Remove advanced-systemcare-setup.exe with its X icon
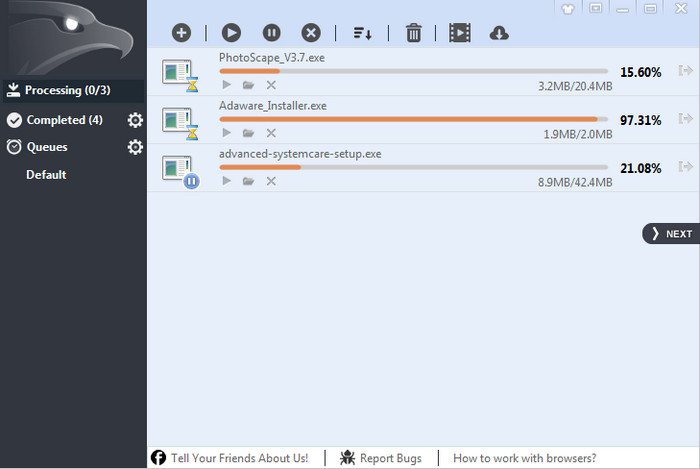Screen dimensions: 700x469 [x=271, y=181]
